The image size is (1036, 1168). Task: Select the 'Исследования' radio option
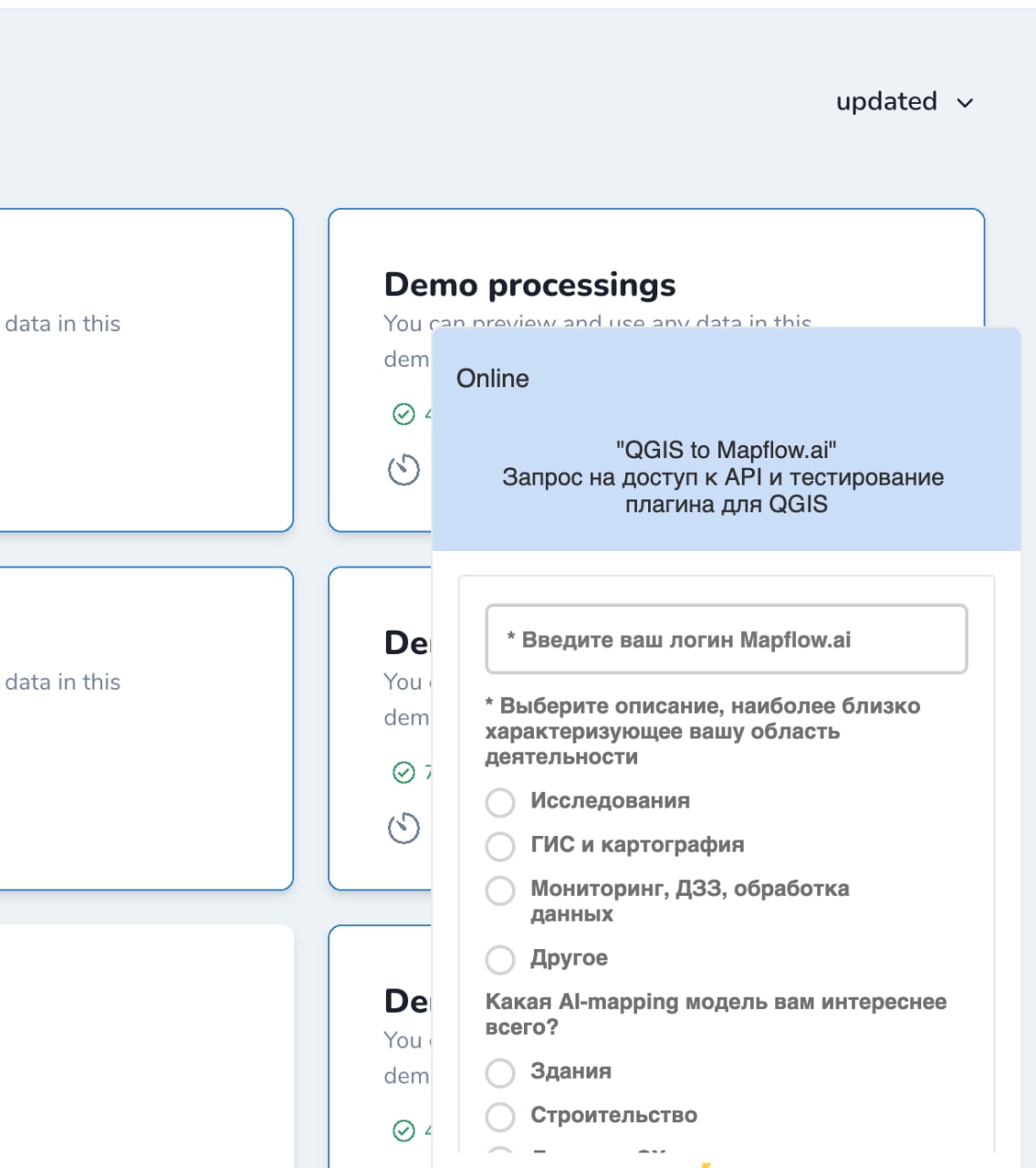500,802
